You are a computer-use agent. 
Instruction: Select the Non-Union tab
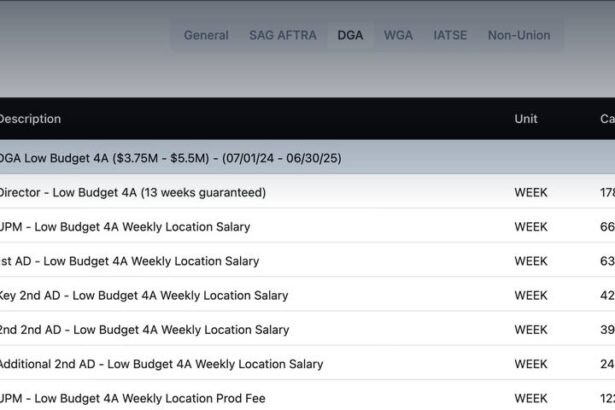pos(519,35)
